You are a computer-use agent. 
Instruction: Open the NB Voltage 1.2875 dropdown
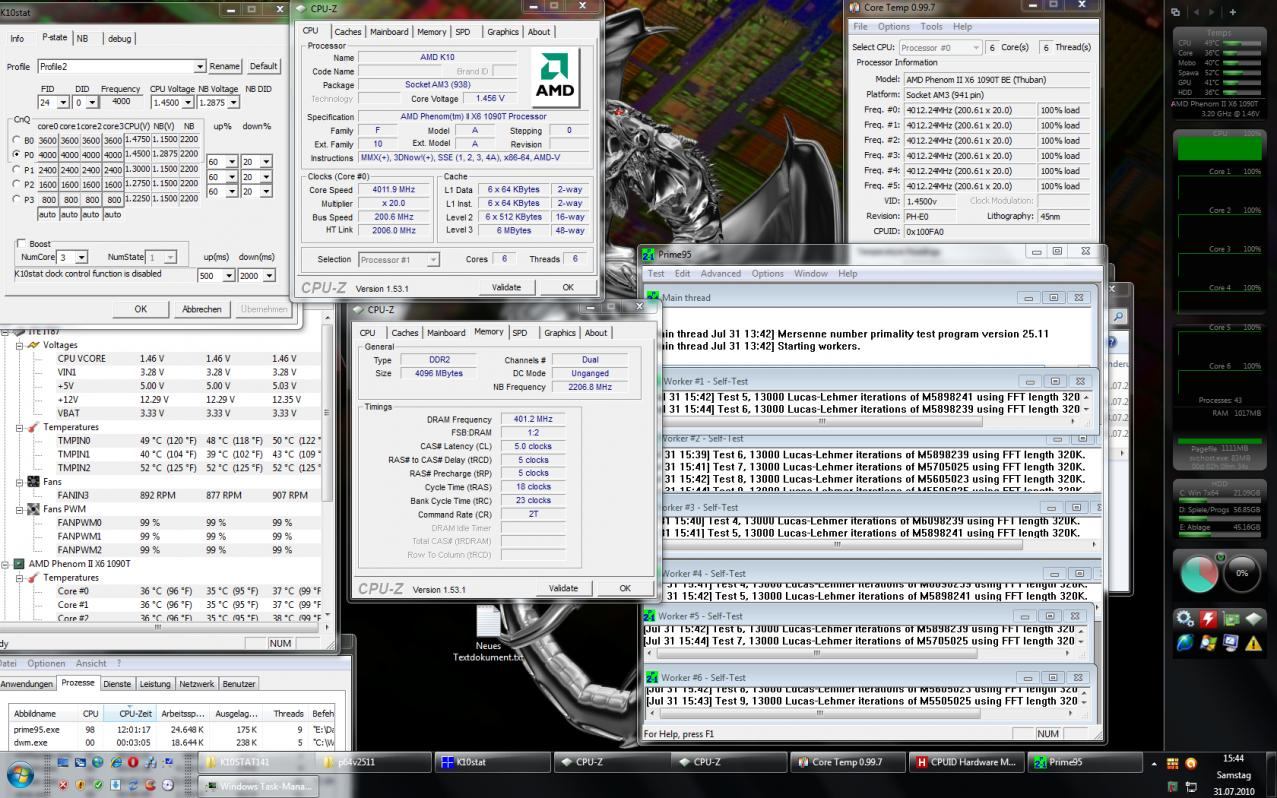coord(233,103)
